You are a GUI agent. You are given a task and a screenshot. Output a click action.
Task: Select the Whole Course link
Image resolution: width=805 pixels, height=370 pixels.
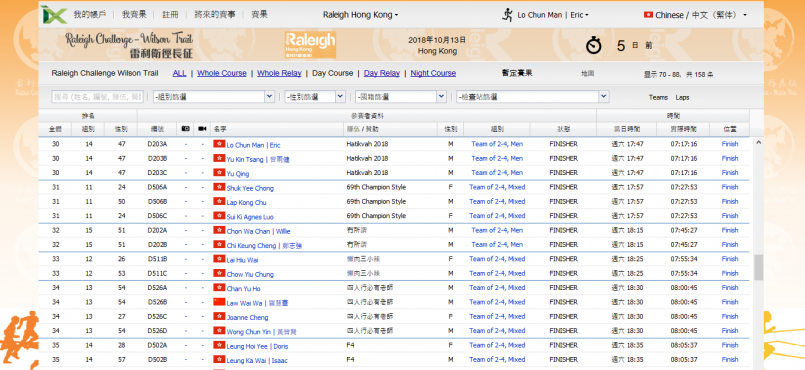222,73
